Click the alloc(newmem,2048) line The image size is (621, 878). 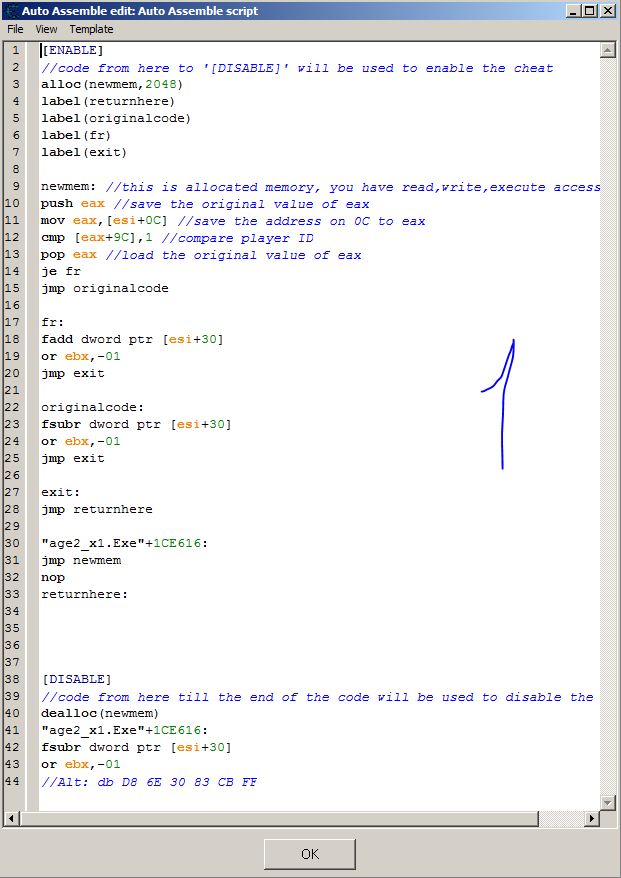click(x=112, y=85)
